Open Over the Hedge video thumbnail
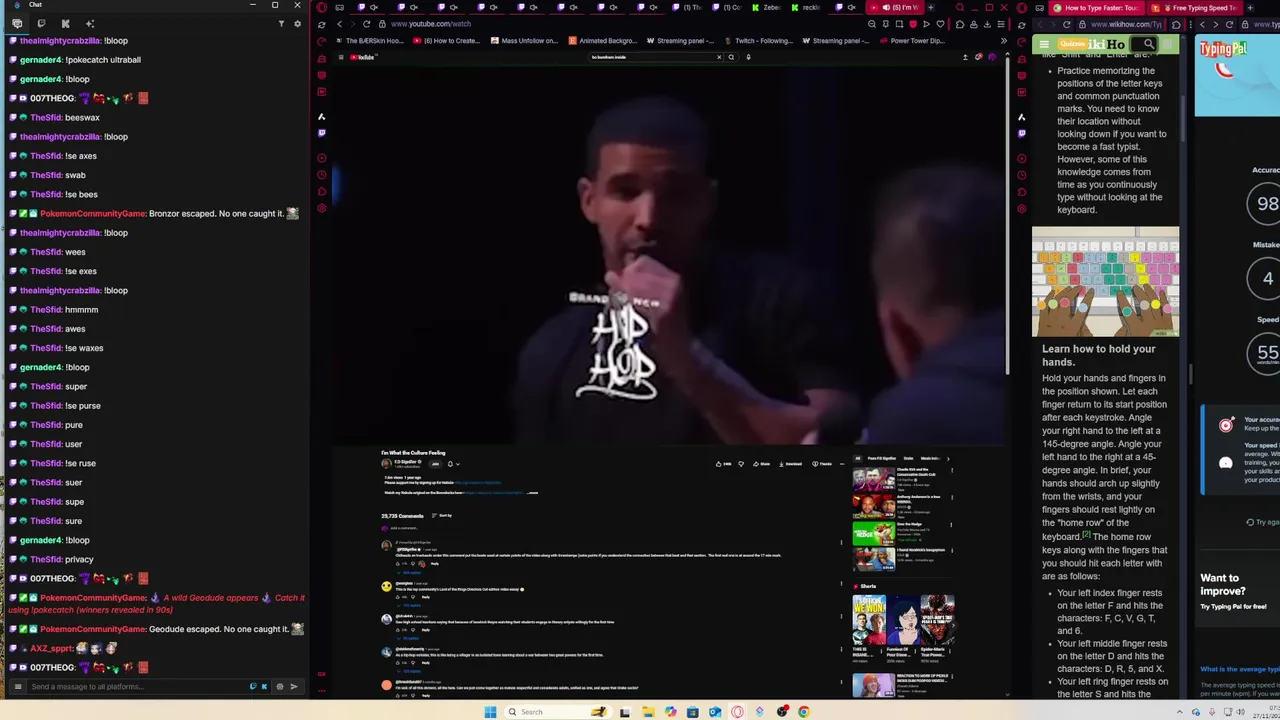Screen dimensions: 1280x720 coord(874,533)
